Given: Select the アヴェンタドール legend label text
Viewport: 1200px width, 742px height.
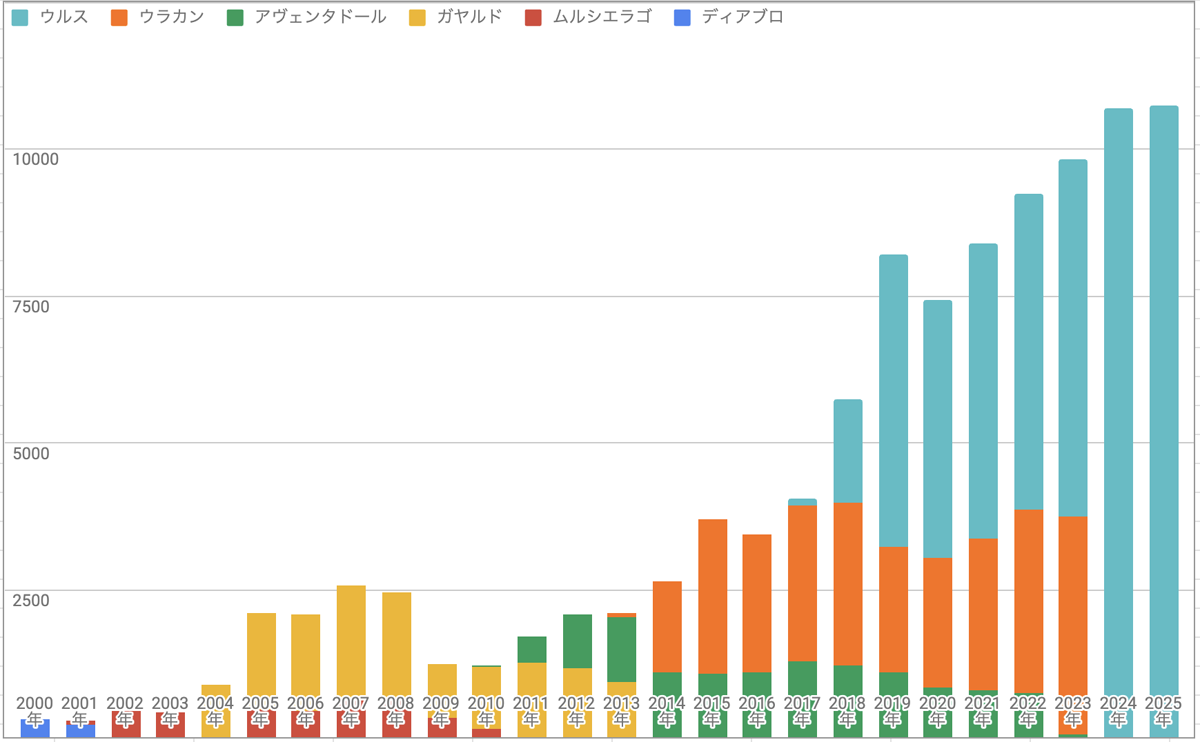Looking at the screenshot, I should (321, 17).
